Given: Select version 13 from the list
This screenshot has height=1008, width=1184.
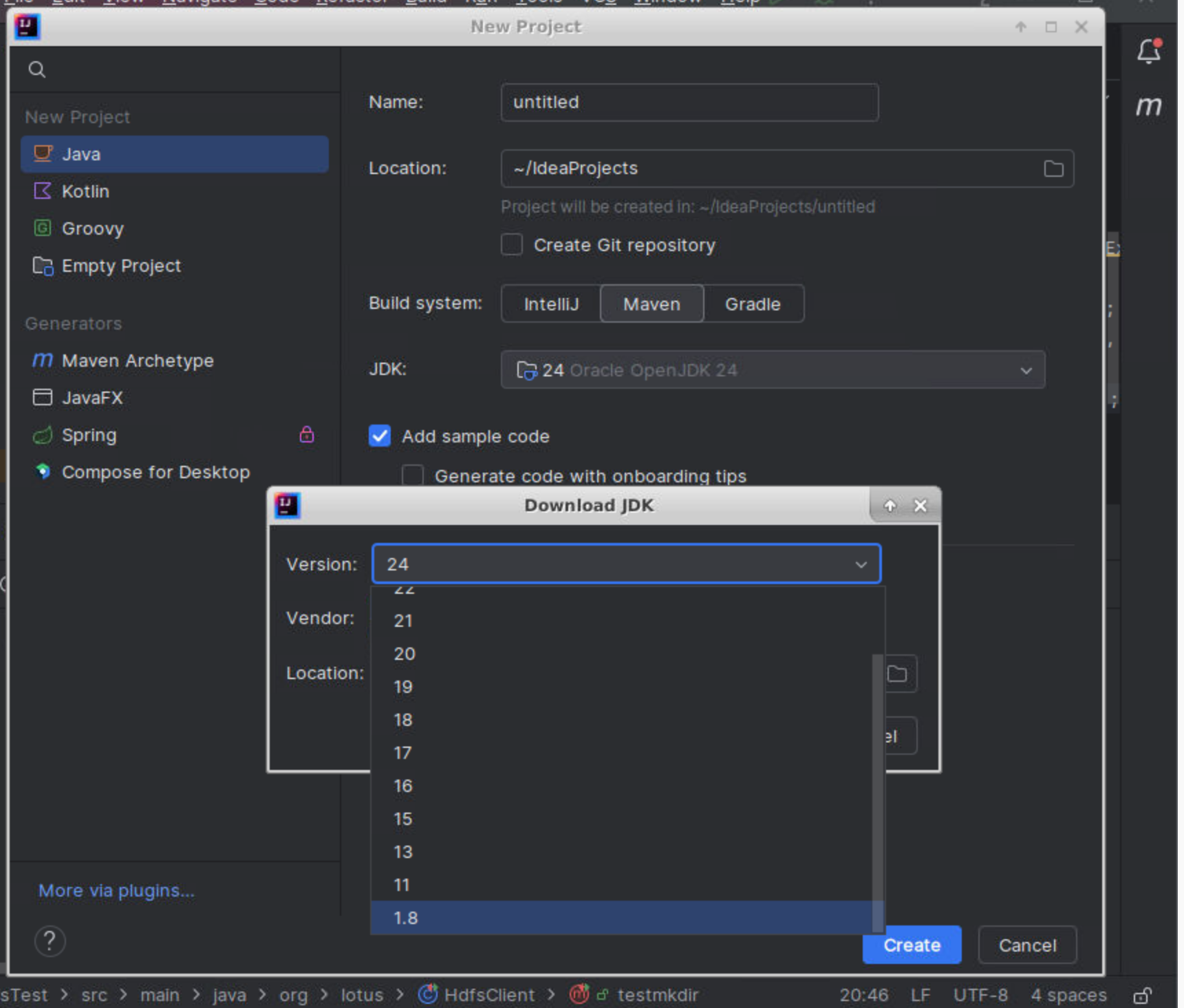Looking at the screenshot, I should tap(621, 852).
